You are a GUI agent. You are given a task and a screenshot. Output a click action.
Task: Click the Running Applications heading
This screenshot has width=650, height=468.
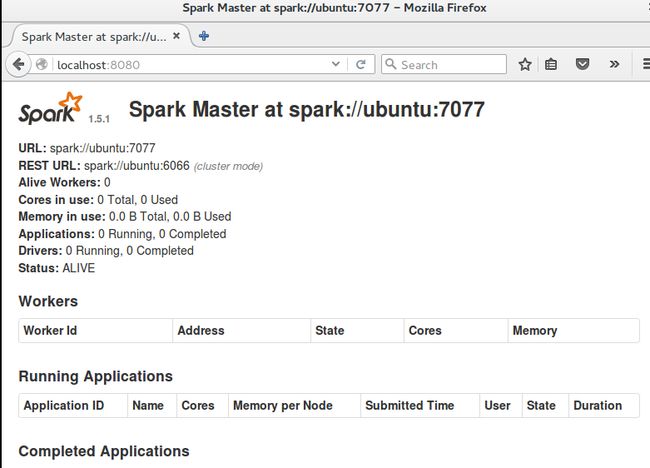pos(95,376)
